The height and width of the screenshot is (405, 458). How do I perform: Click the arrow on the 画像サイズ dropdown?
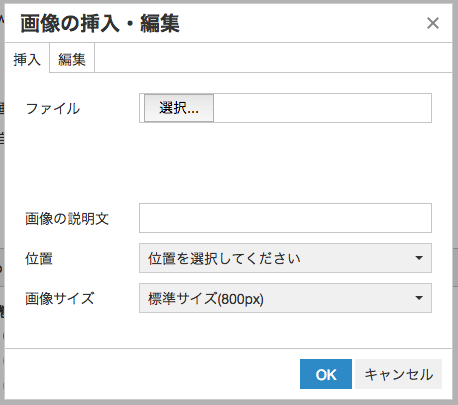click(419, 298)
